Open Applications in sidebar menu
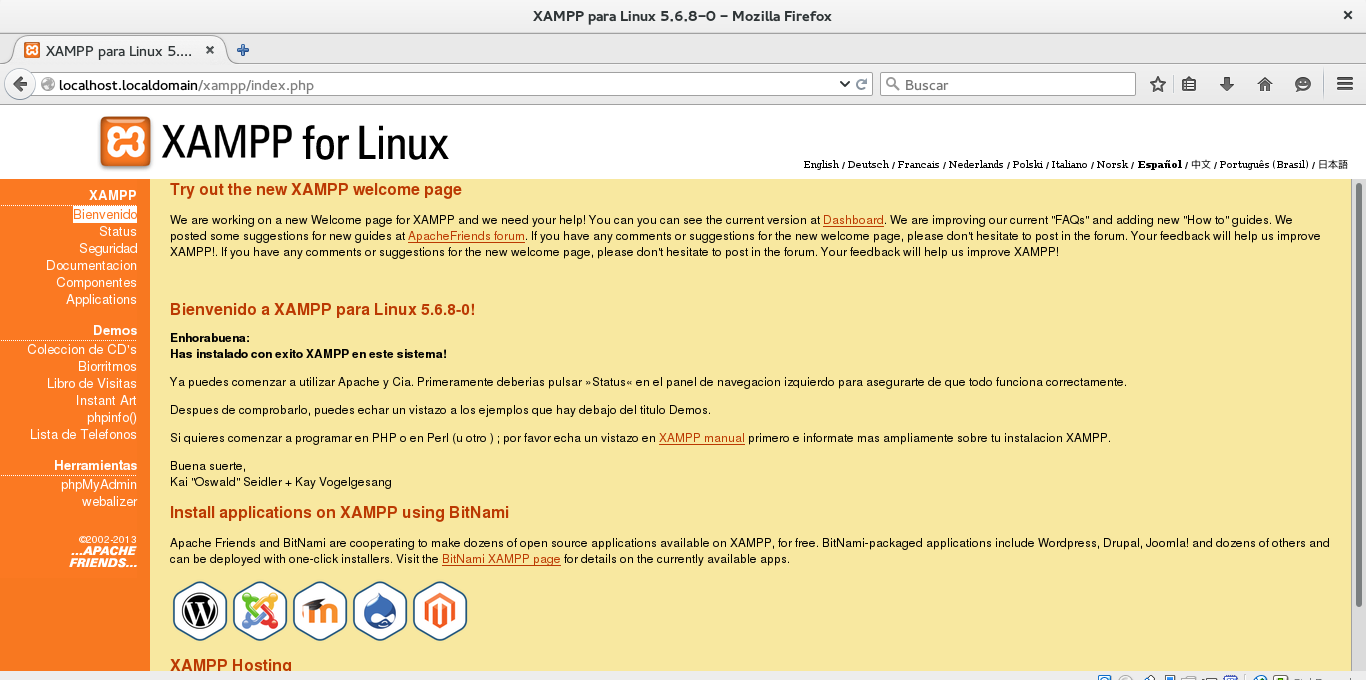 coord(101,300)
